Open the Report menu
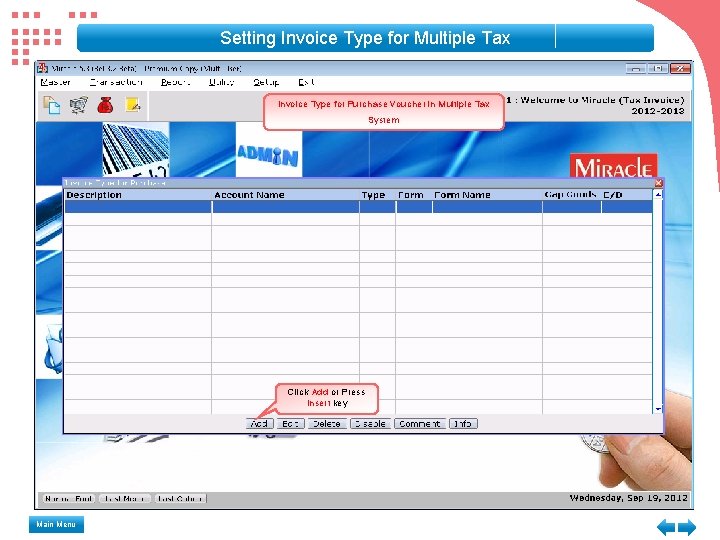This screenshot has width=720, height=540. click(x=175, y=82)
